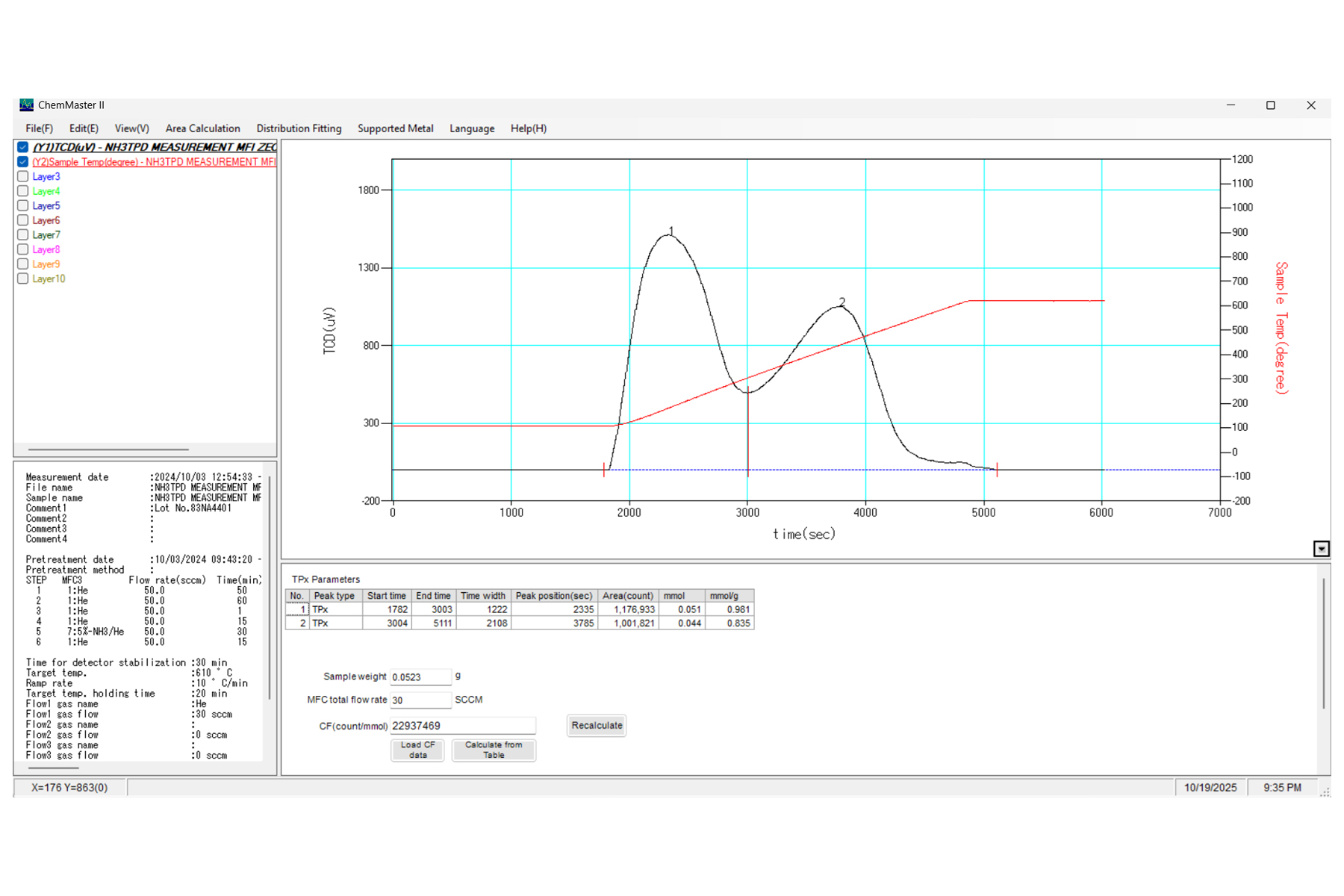Open the Supported Metal menu
This screenshot has height=896, width=1344.
coord(395,128)
